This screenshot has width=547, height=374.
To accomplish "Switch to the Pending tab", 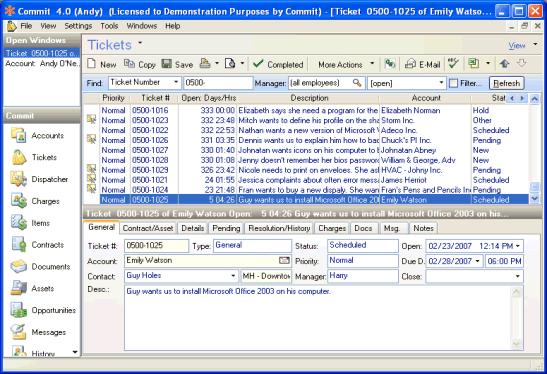I will point(226,228).
